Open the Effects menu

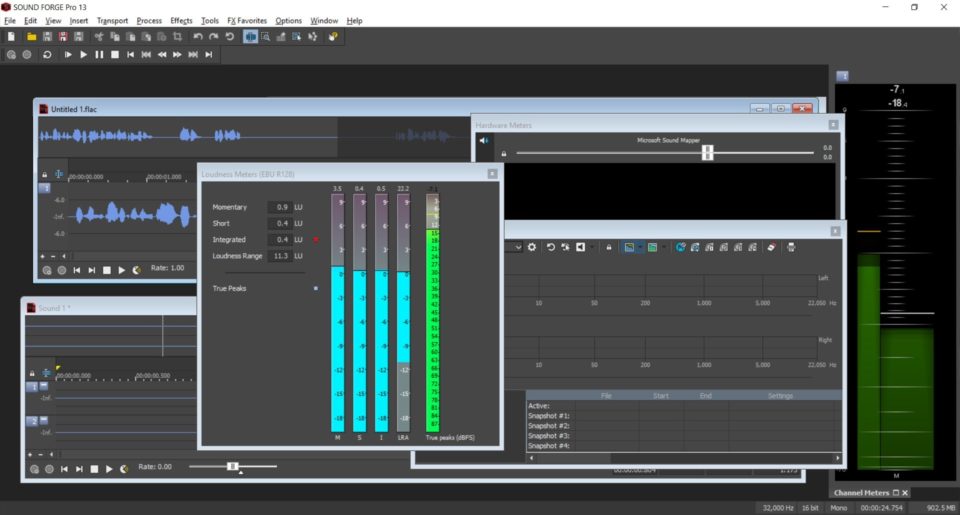tap(181, 21)
